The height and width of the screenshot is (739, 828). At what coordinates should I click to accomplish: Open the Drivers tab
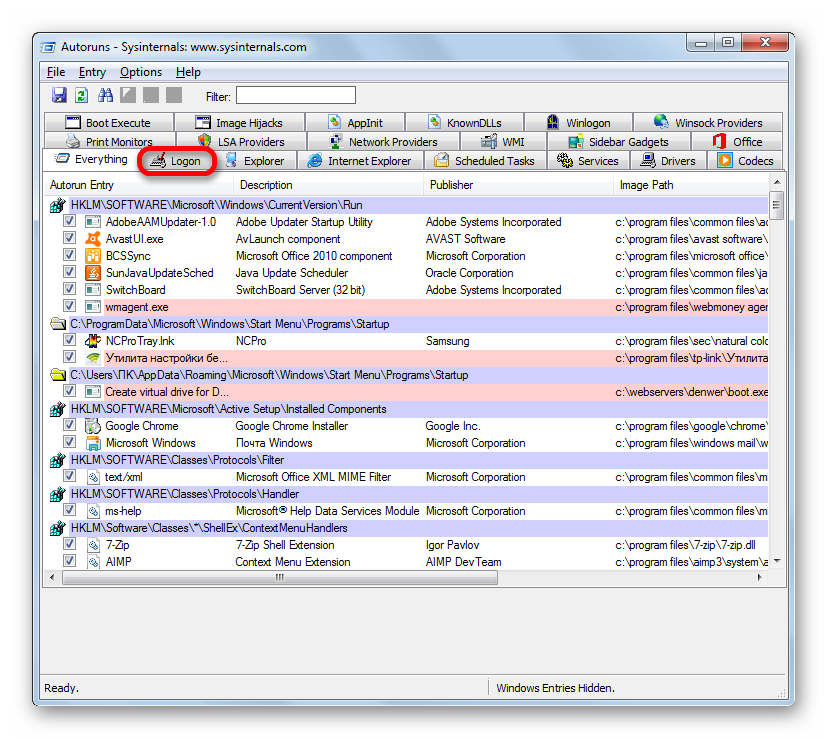pos(668,161)
